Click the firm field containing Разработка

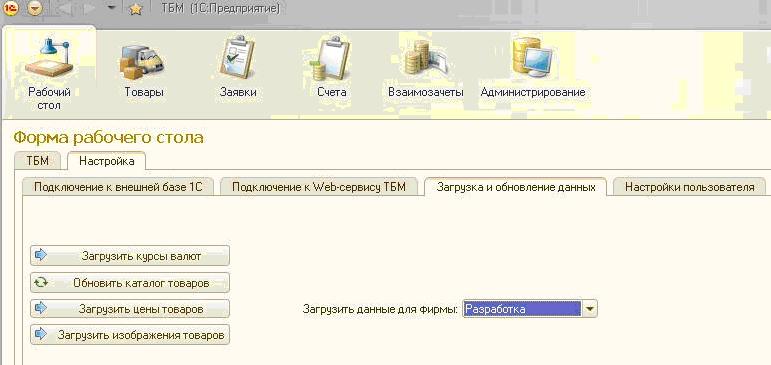(x=522, y=309)
